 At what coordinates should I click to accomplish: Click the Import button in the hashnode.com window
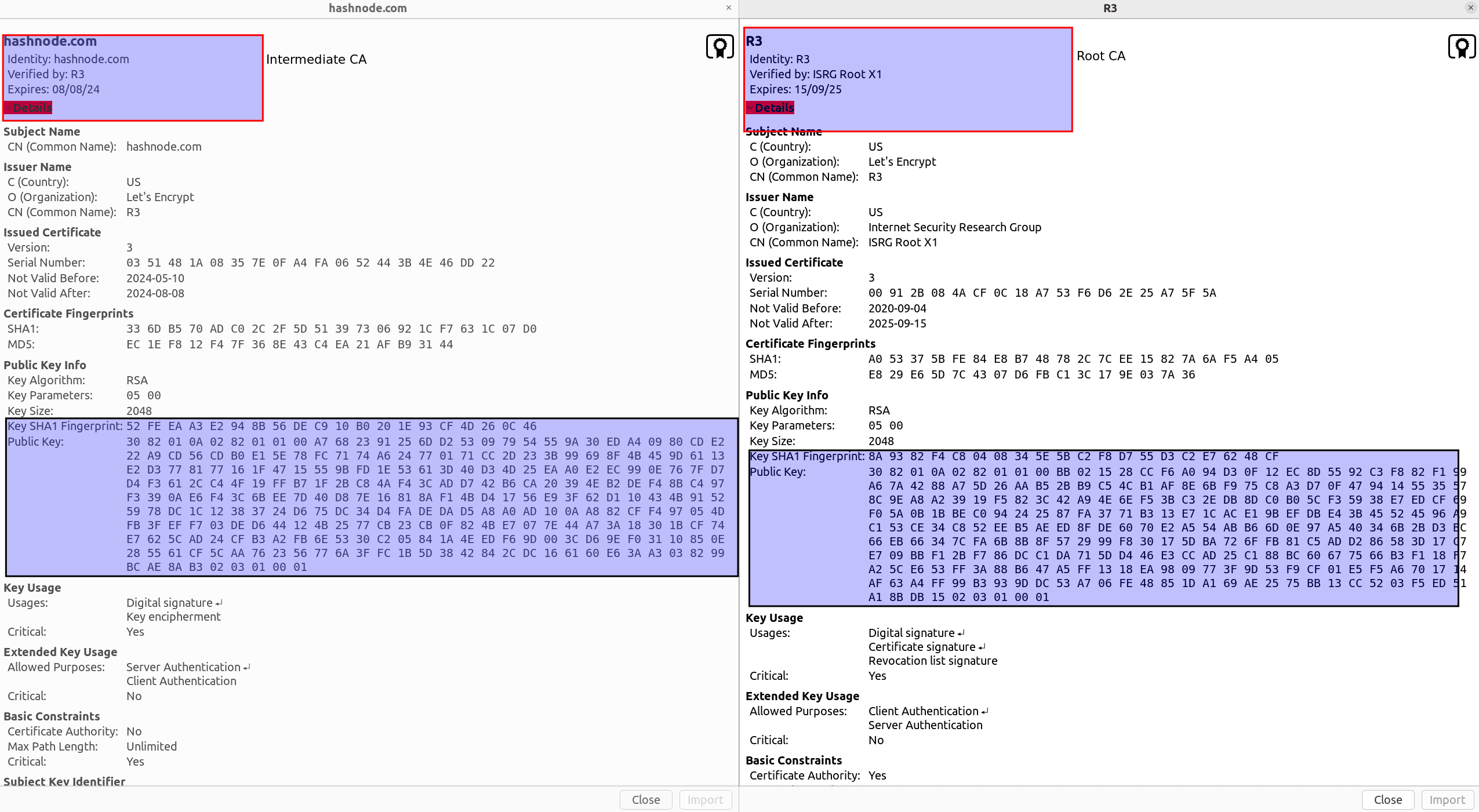[x=704, y=799]
